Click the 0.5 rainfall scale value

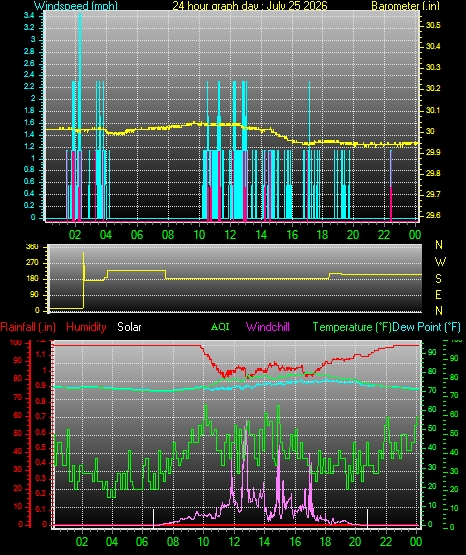tap(41, 447)
